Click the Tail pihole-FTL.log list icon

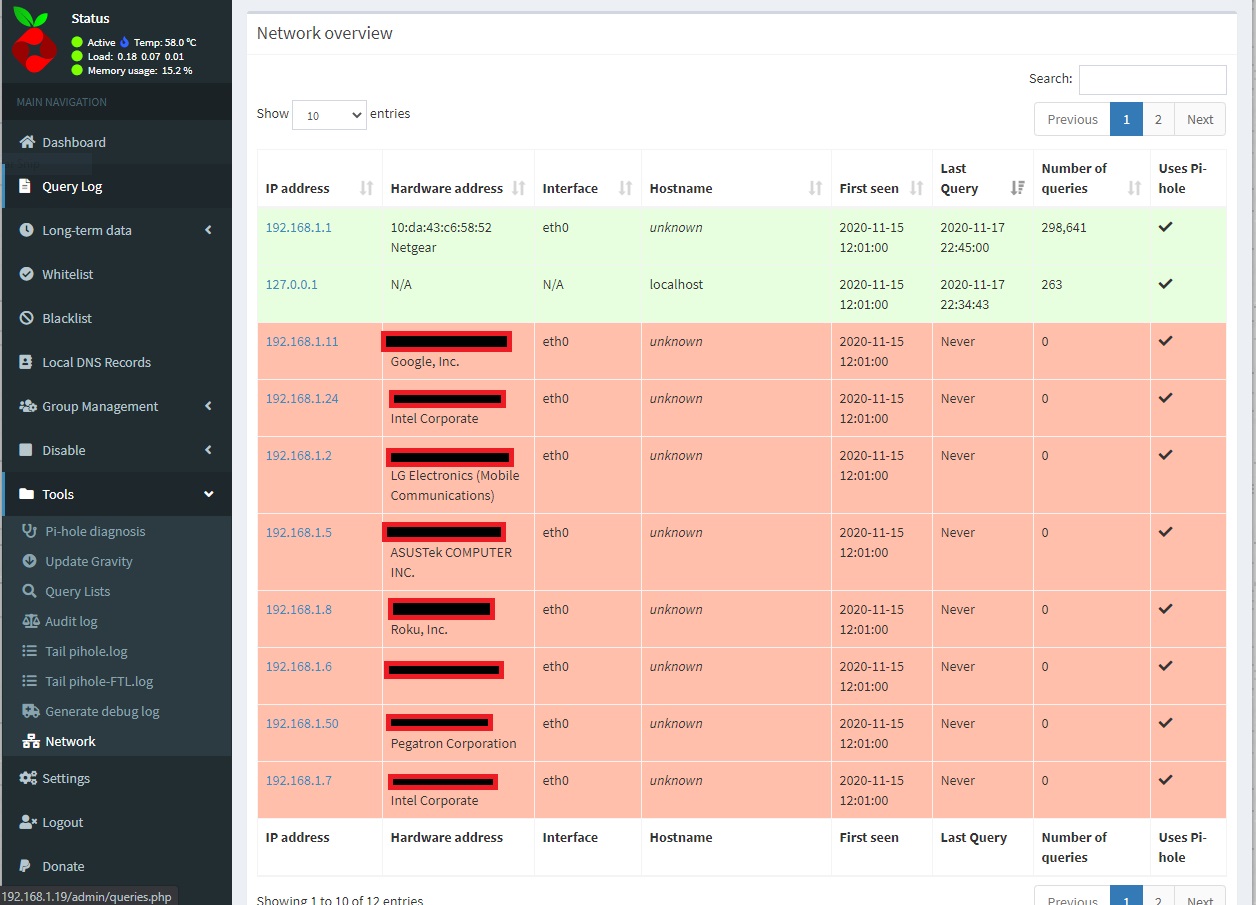(x=29, y=681)
